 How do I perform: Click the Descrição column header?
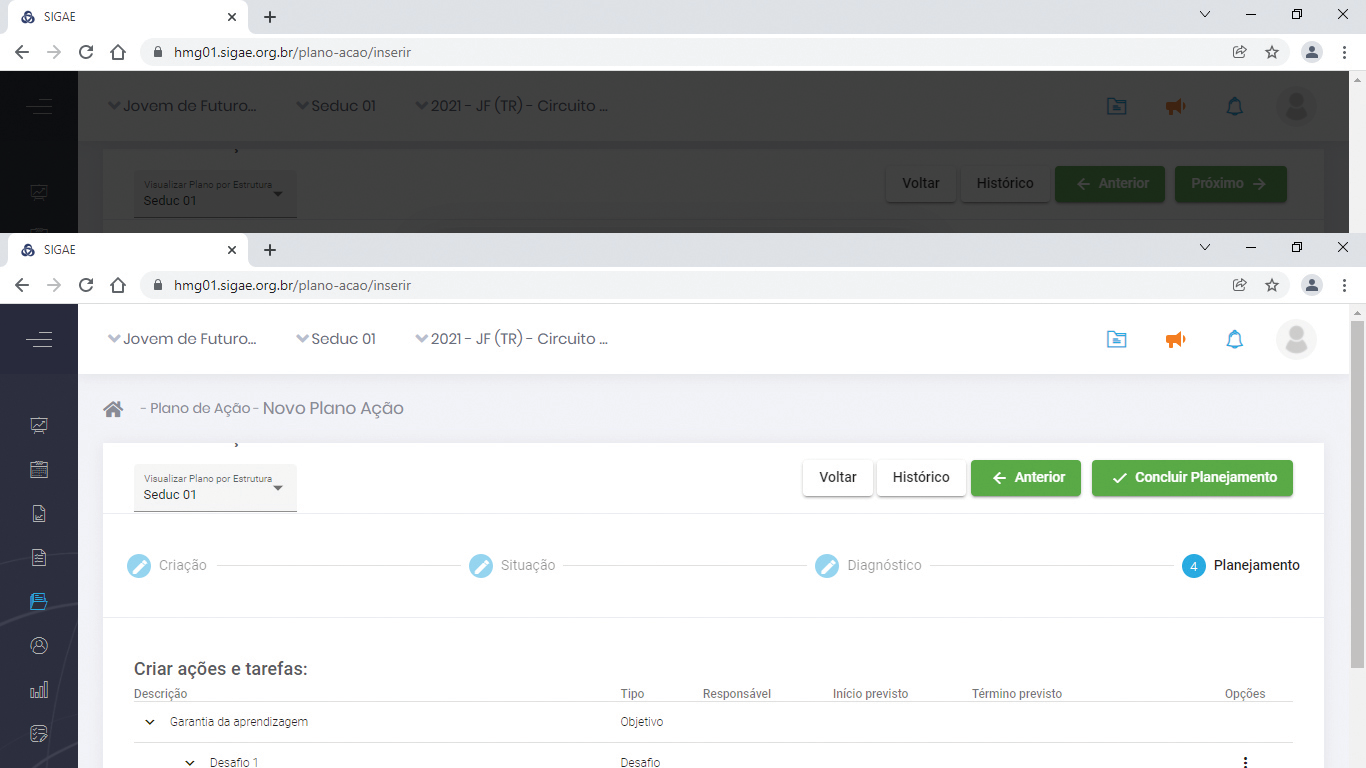[x=161, y=694]
